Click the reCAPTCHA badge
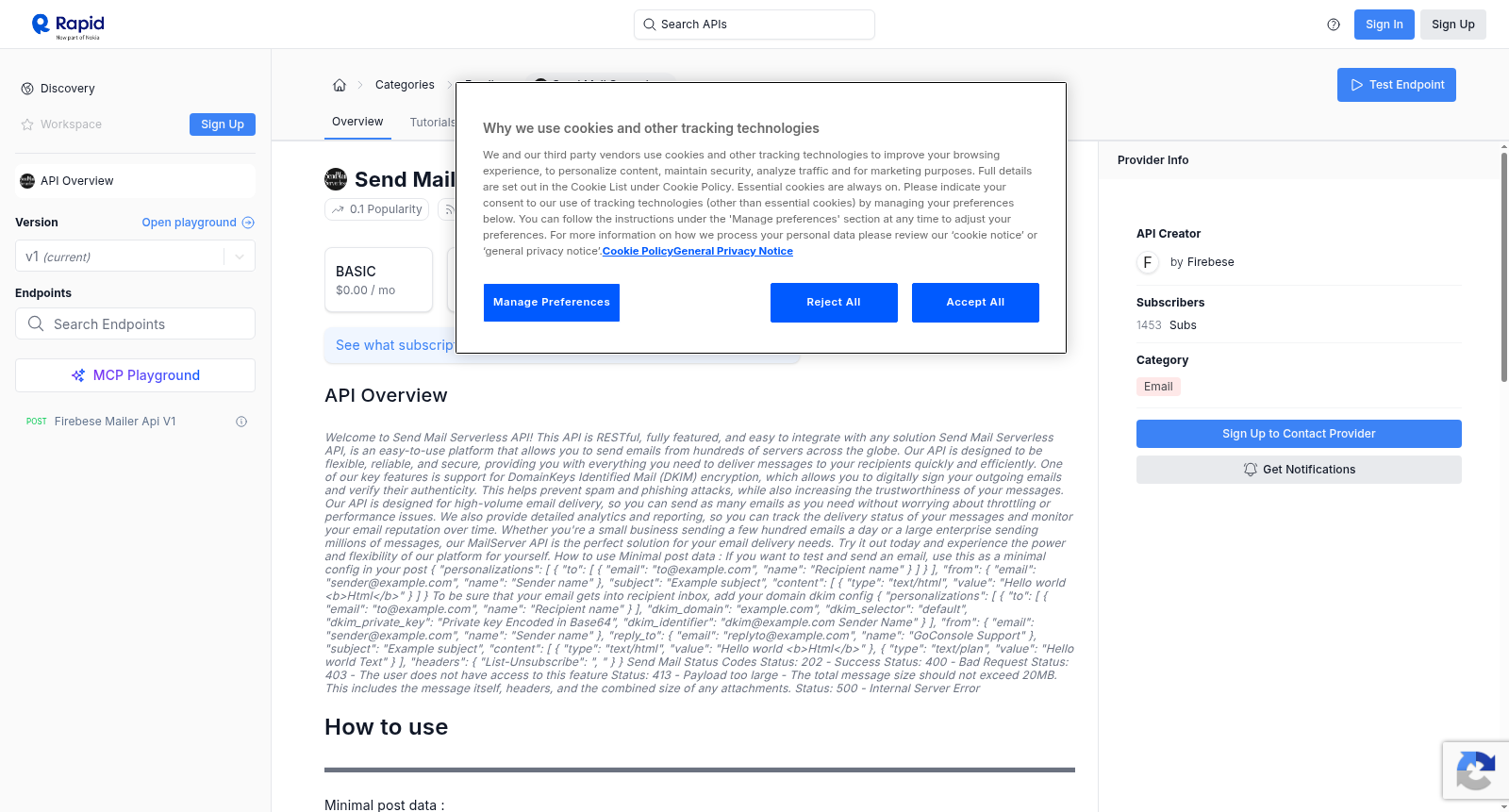The image size is (1509, 812). pos(1475,771)
